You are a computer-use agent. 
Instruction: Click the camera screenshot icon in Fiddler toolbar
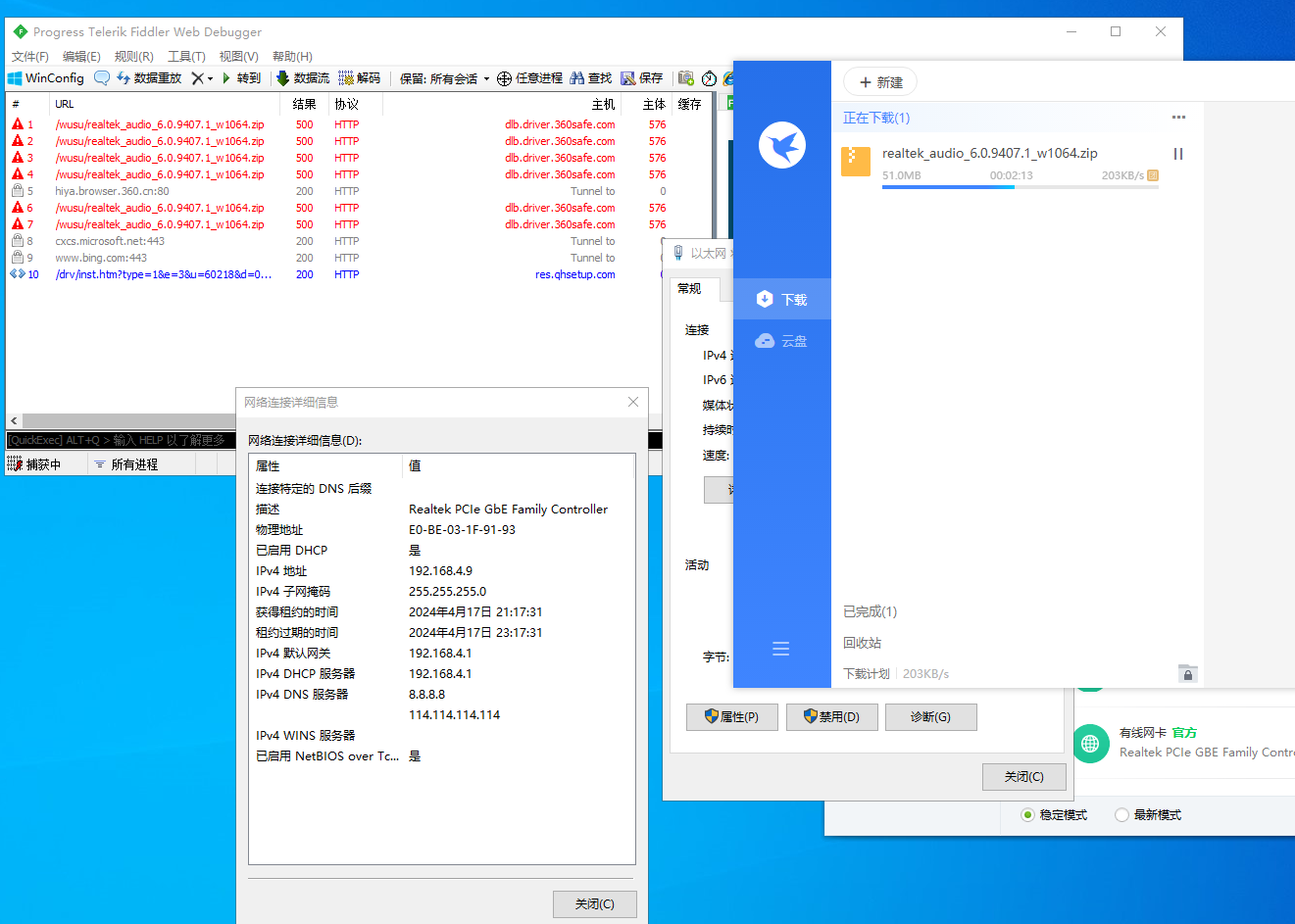[x=686, y=78]
